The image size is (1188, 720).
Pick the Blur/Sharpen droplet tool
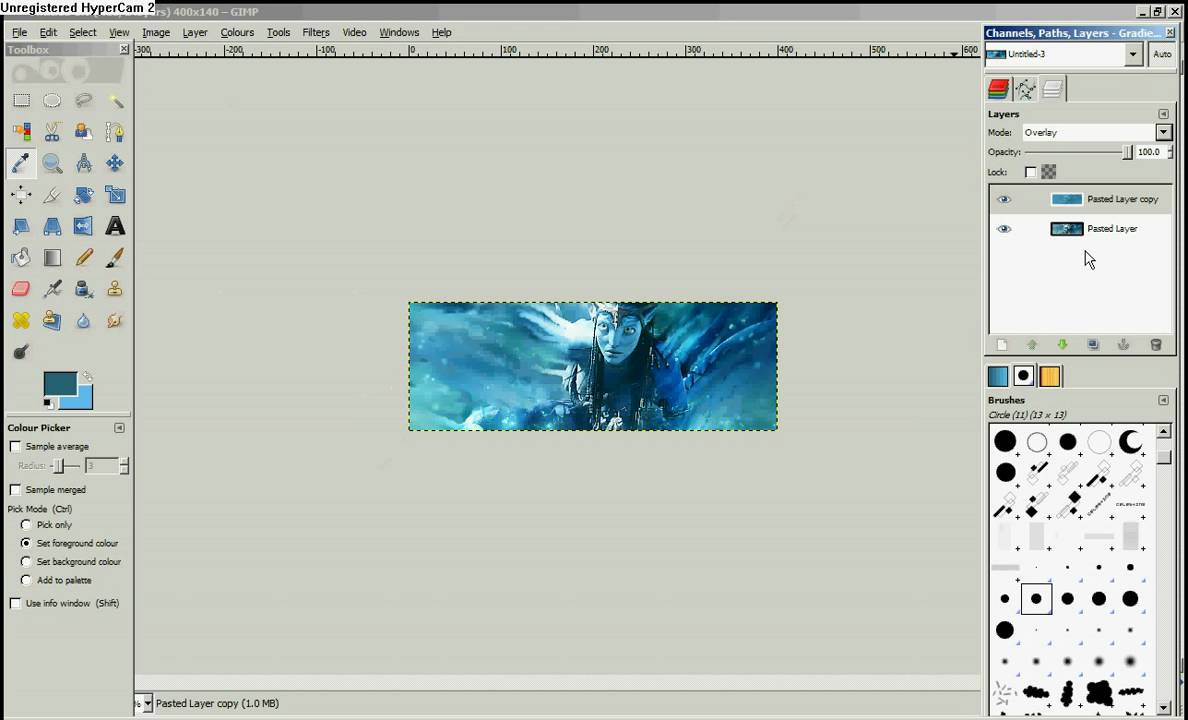[83, 321]
